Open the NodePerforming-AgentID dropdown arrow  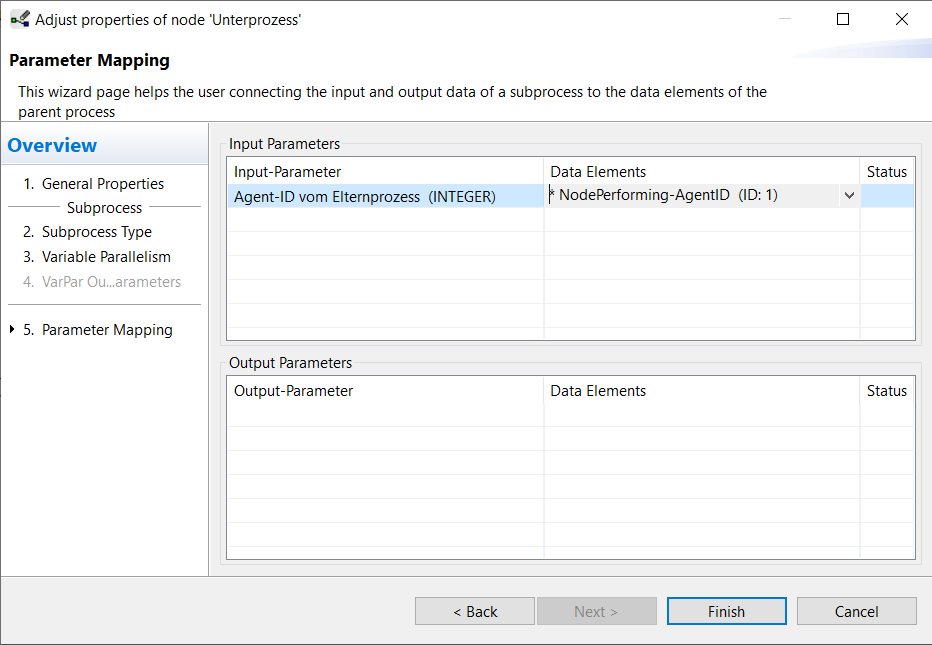(x=849, y=196)
